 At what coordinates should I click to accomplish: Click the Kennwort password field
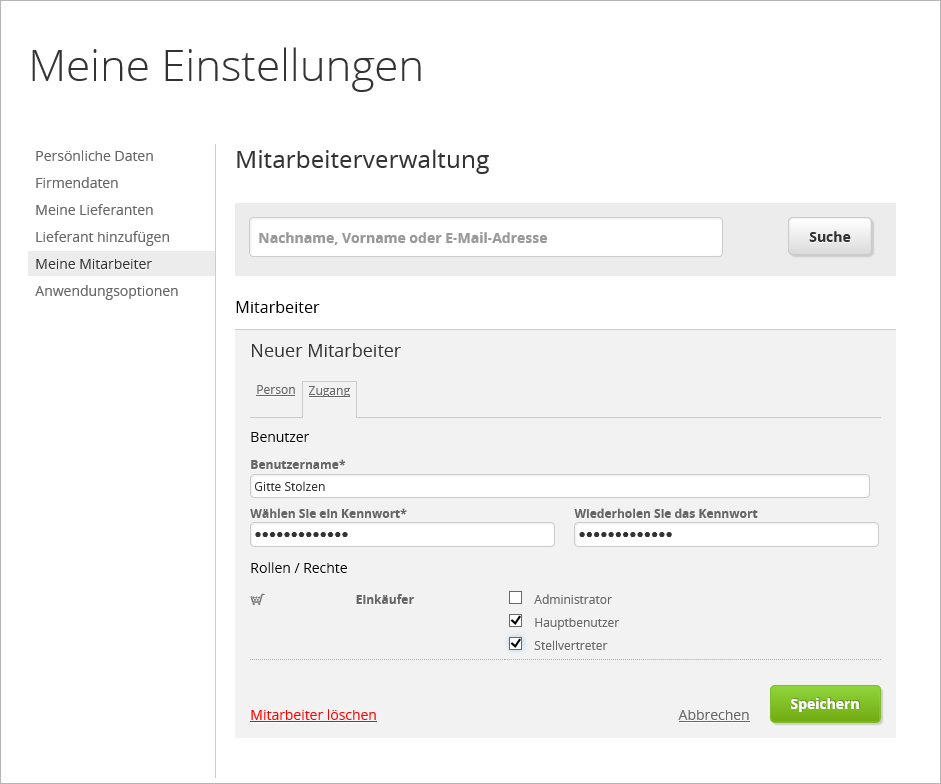click(402, 535)
